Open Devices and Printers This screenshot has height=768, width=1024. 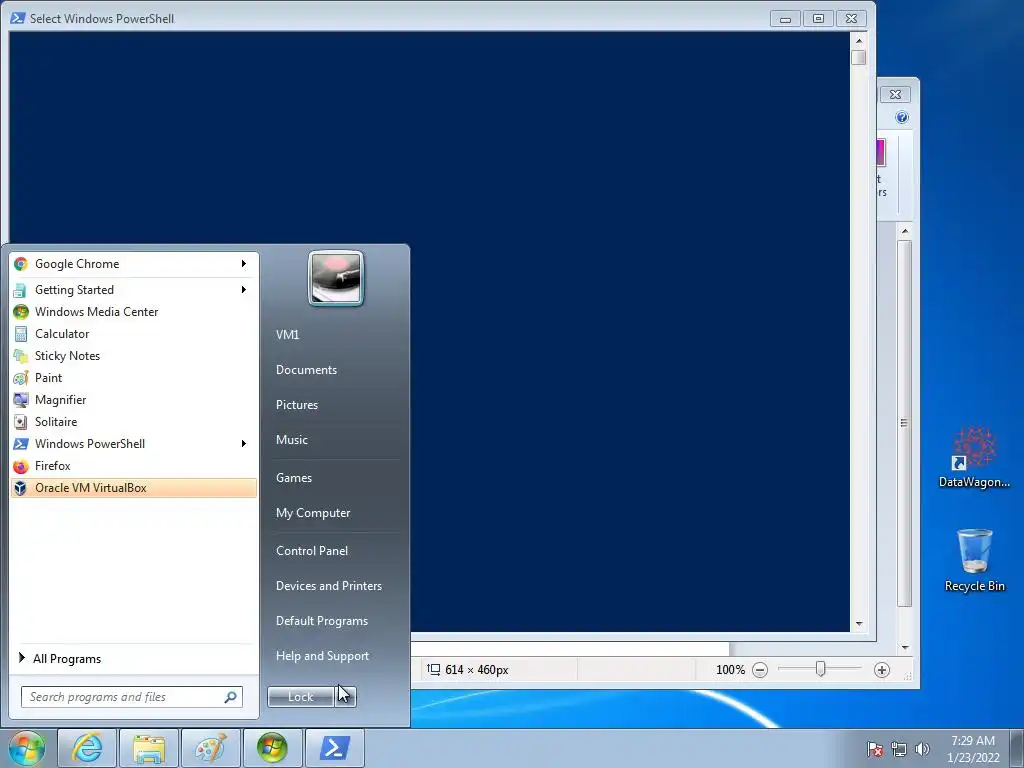click(x=328, y=586)
